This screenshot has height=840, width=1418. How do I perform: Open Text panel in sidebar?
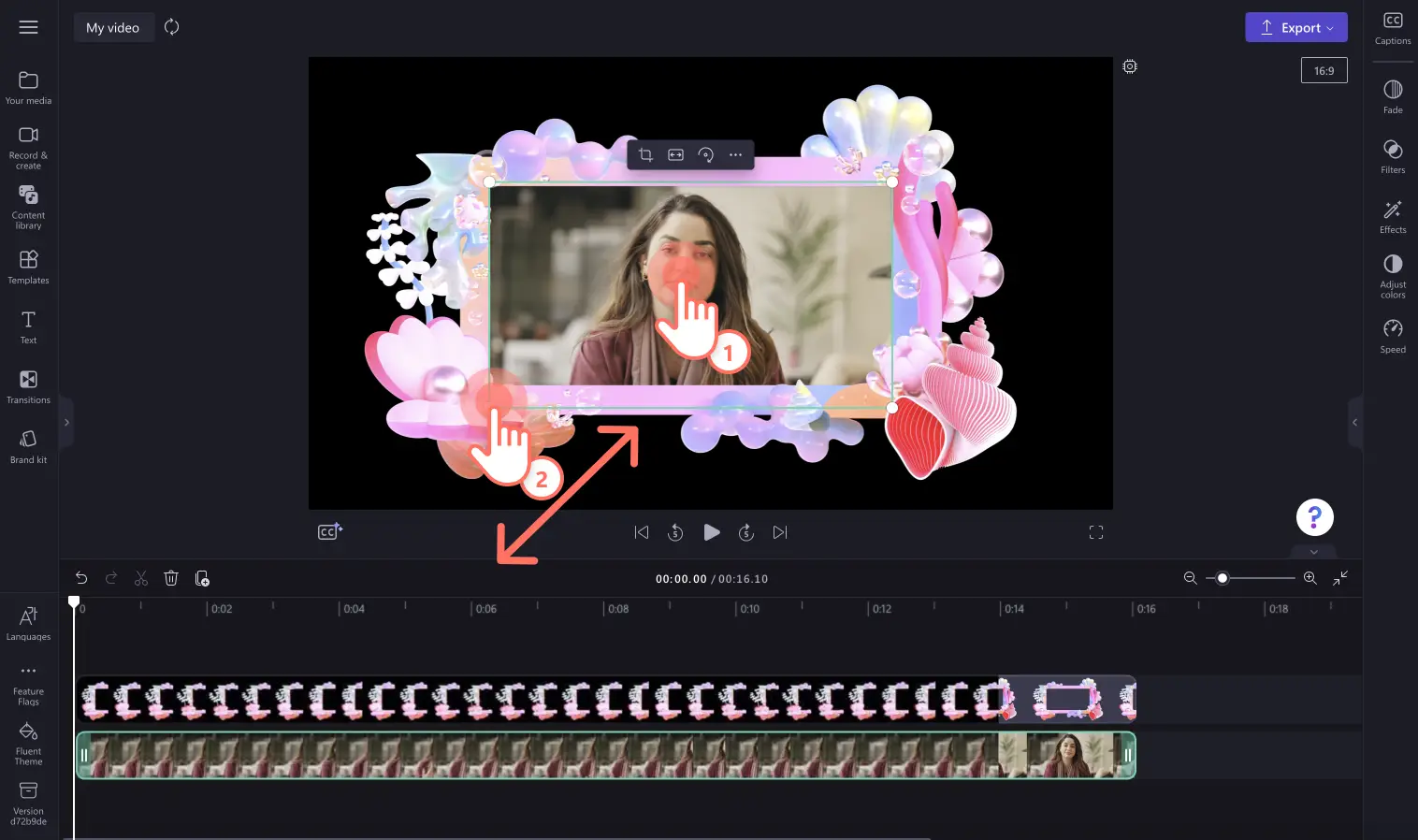[x=28, y=327]
